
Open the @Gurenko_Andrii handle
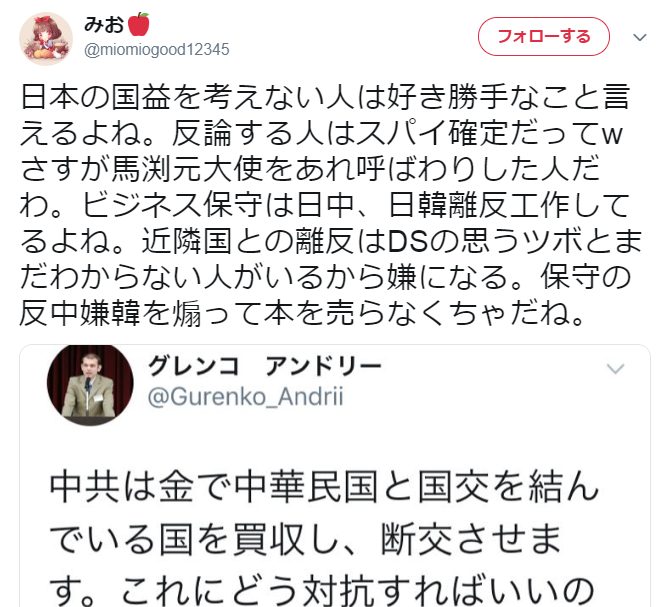coord(246,397)
